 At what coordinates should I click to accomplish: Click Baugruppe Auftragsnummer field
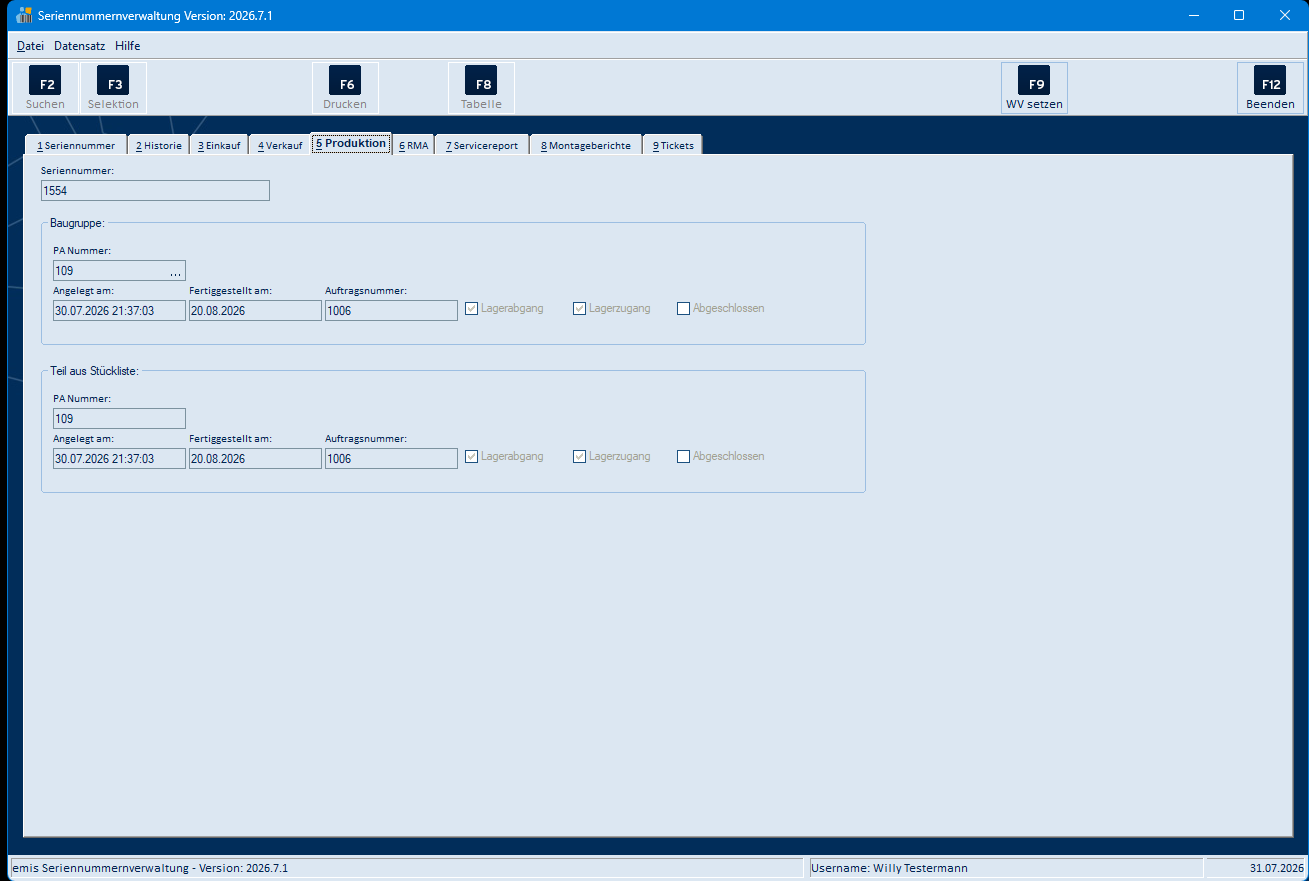point(392,311)
